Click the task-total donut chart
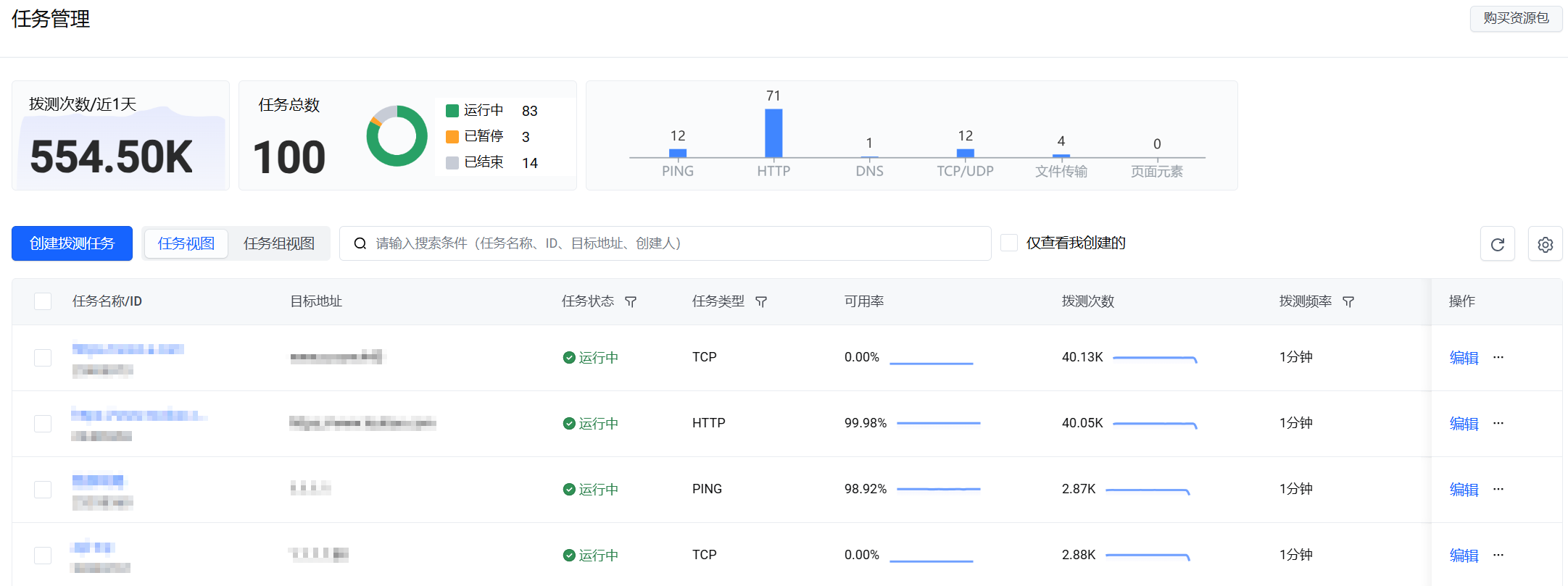This screenshot has height=586, width=1568. (x=397, y=135)
